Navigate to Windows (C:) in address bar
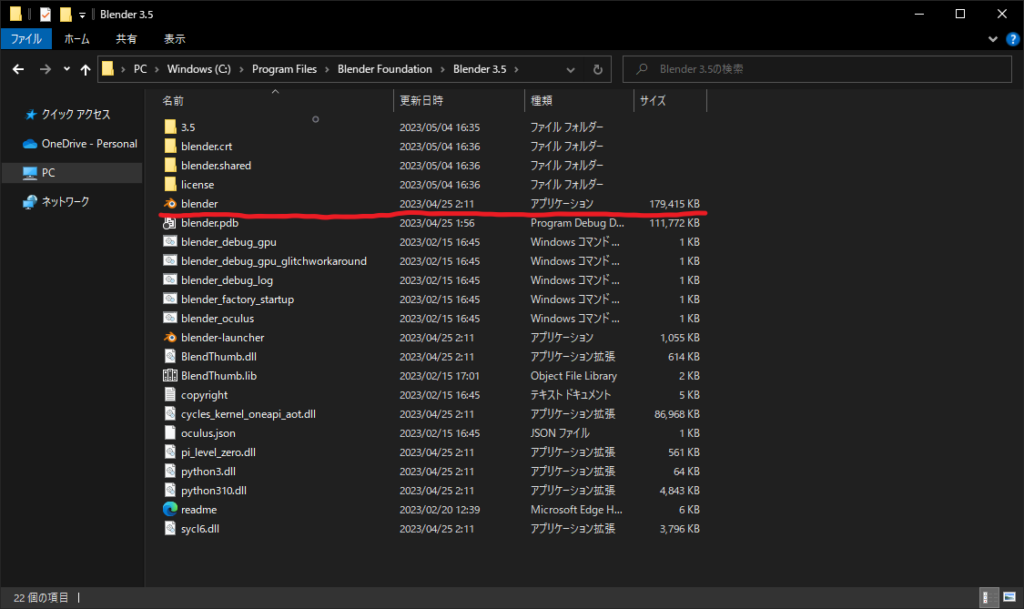 pyautogui.click(x=199, y=69)
